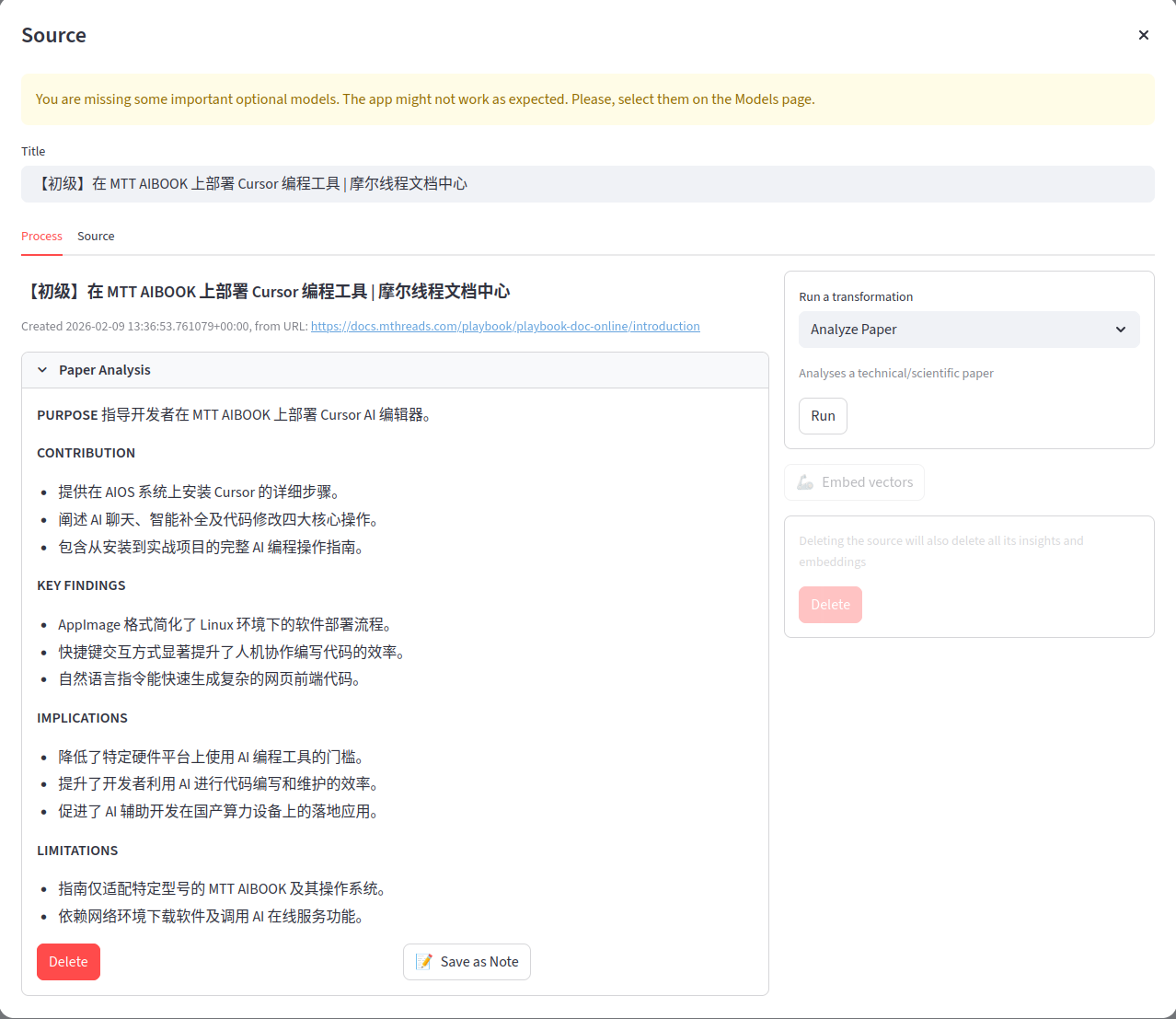
Task: Click the bullet starting 降低了特定硬件平台
Action: (x=213, y=758)
